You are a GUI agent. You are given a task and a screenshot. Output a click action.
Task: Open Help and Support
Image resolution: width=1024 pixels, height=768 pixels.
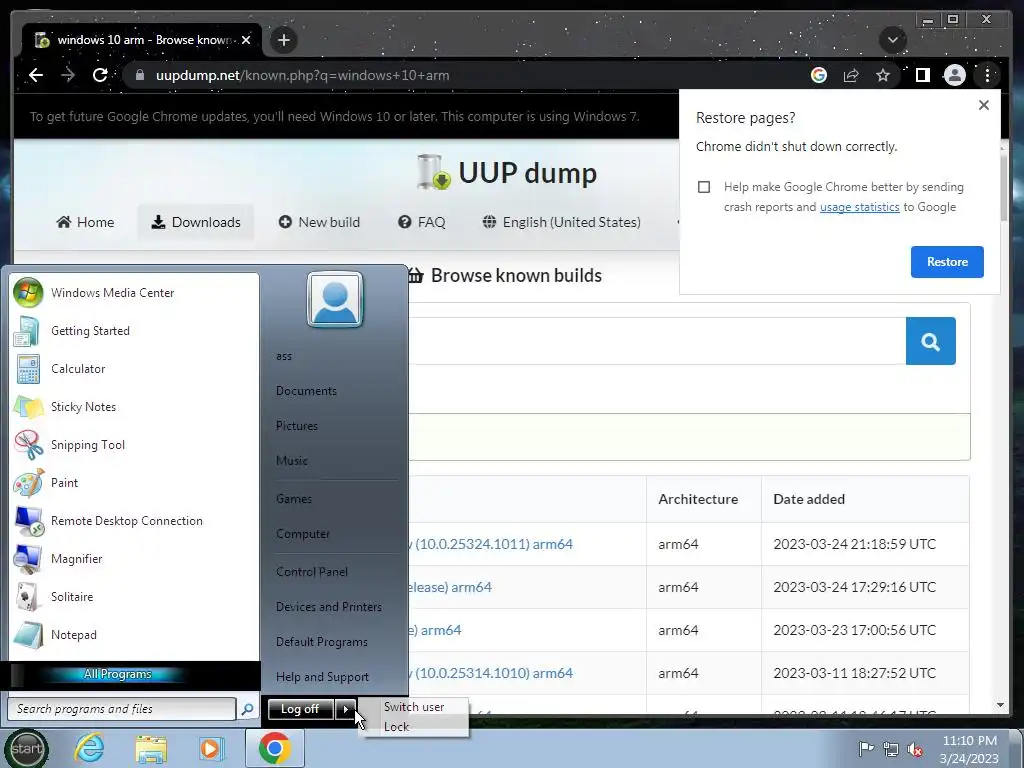pos(322,677)
